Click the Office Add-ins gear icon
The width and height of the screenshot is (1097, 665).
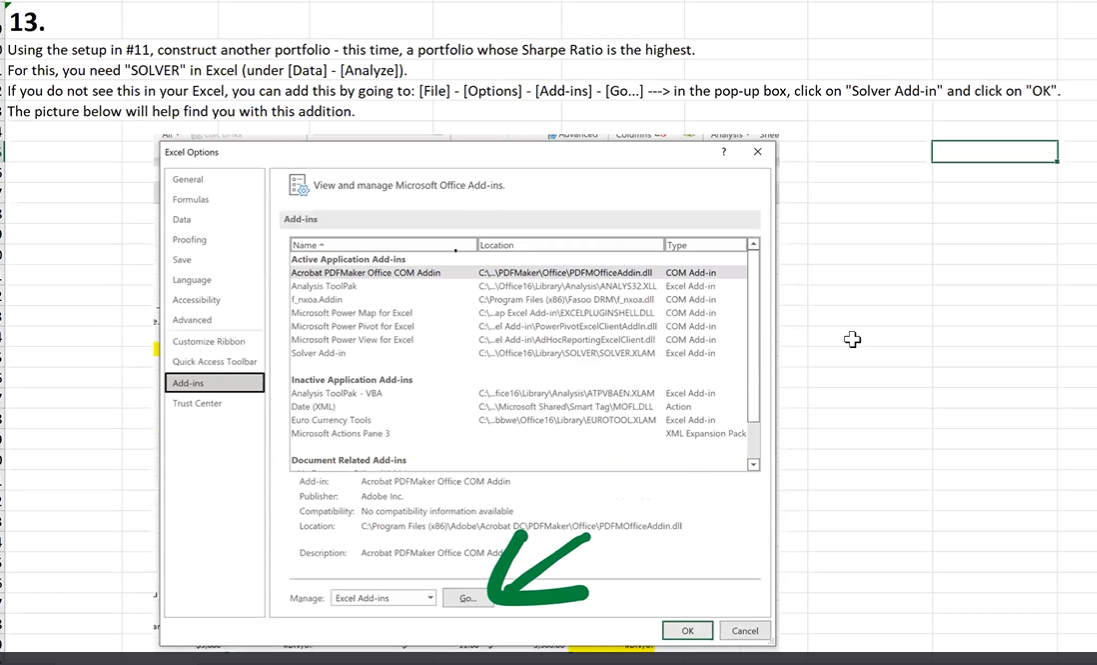296,185
